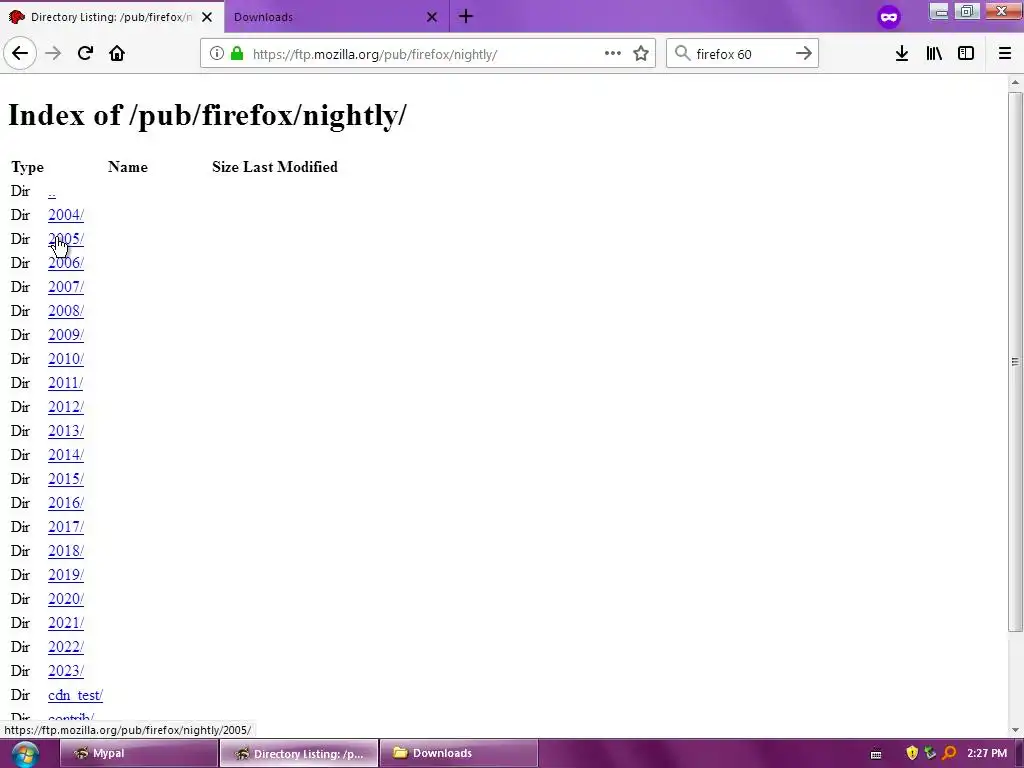This screenshot has width=1024, height=768.
Task: Click the yellow shield tray icon
Action: coord(912,753)
